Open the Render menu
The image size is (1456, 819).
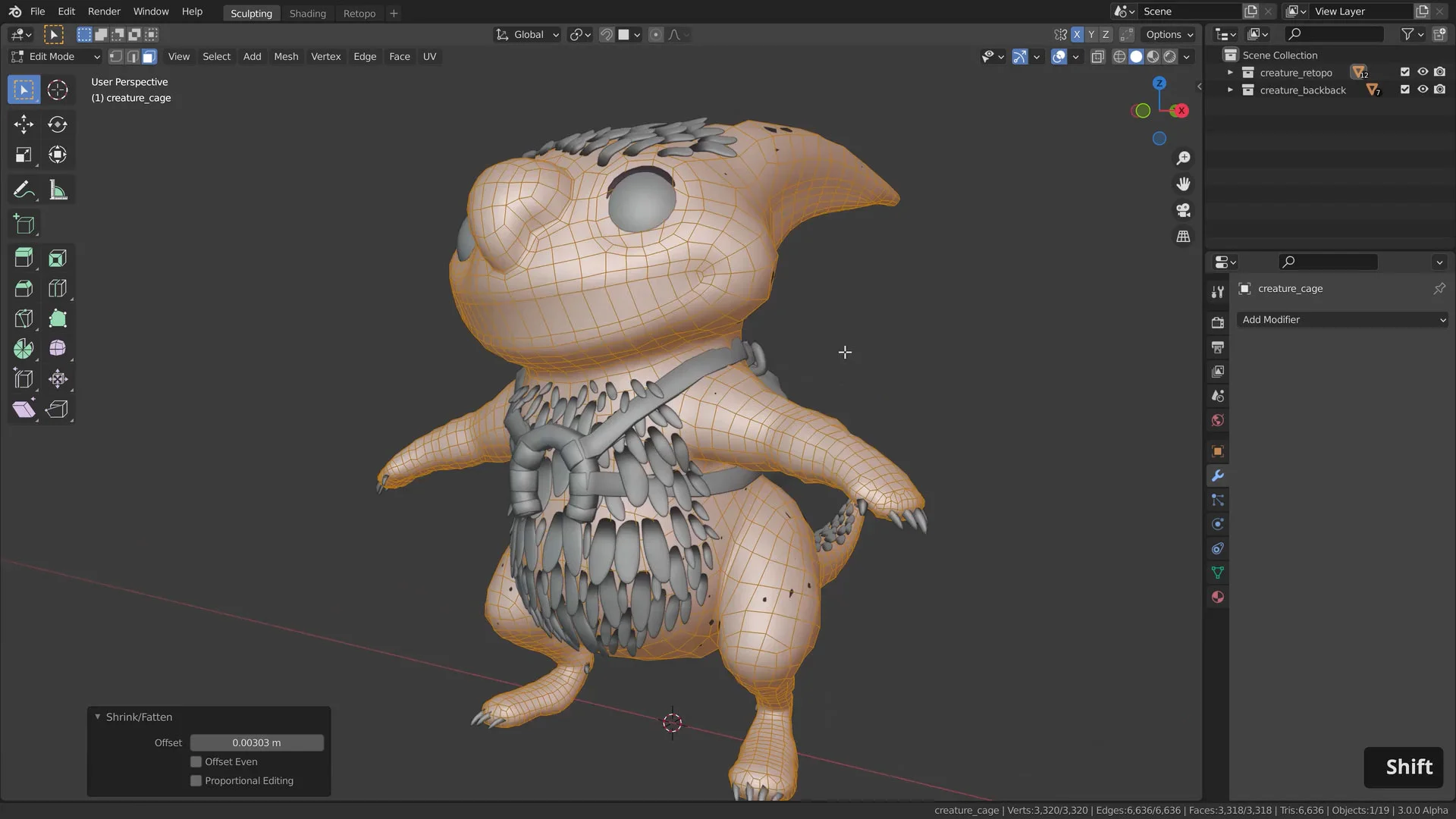(104, 11)
